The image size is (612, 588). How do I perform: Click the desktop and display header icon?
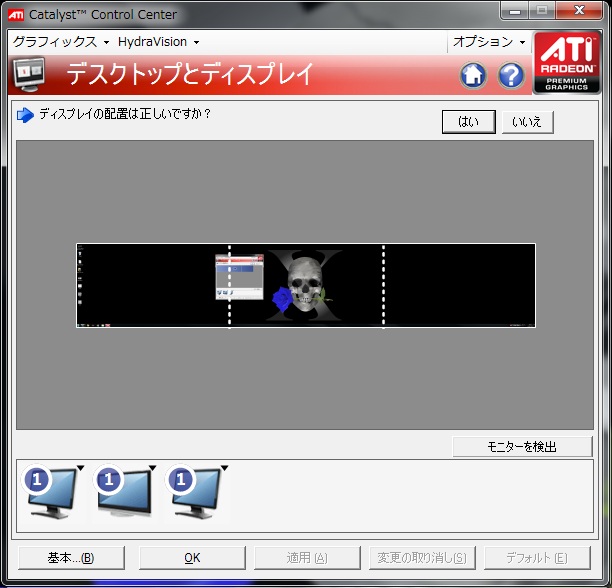32,76
